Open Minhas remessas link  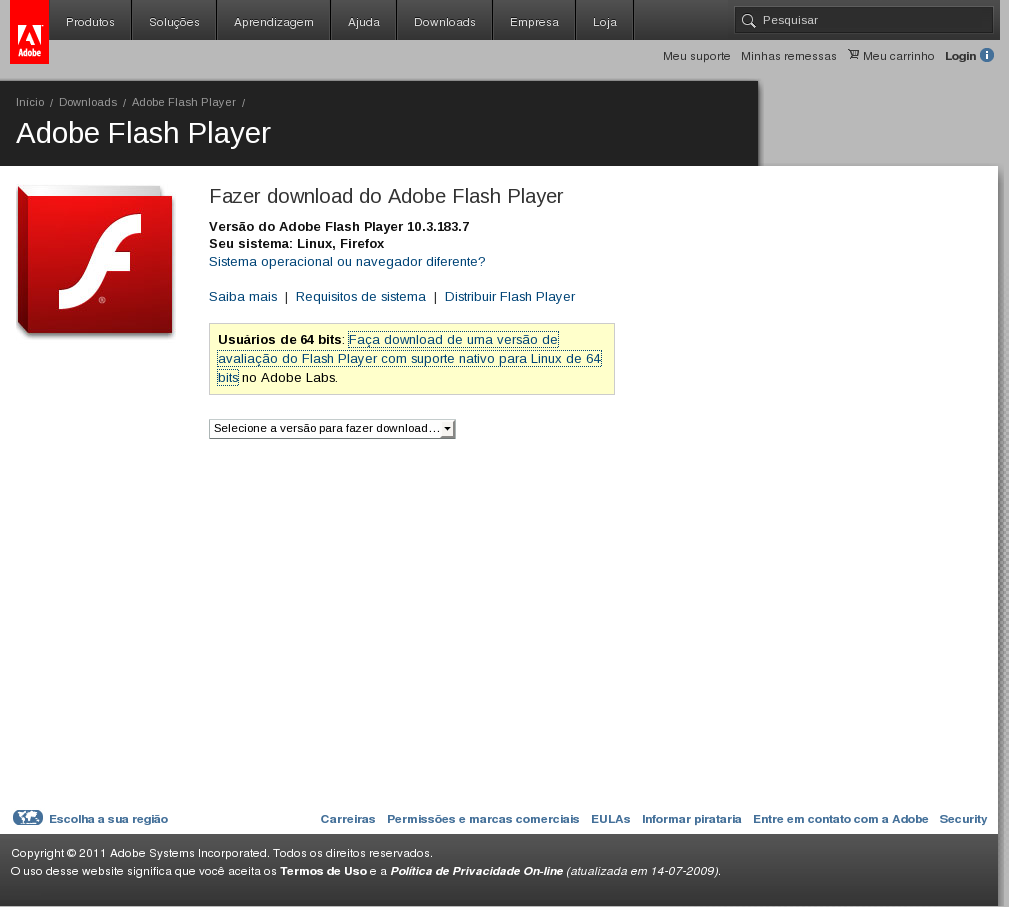click(x=788, y=56)
